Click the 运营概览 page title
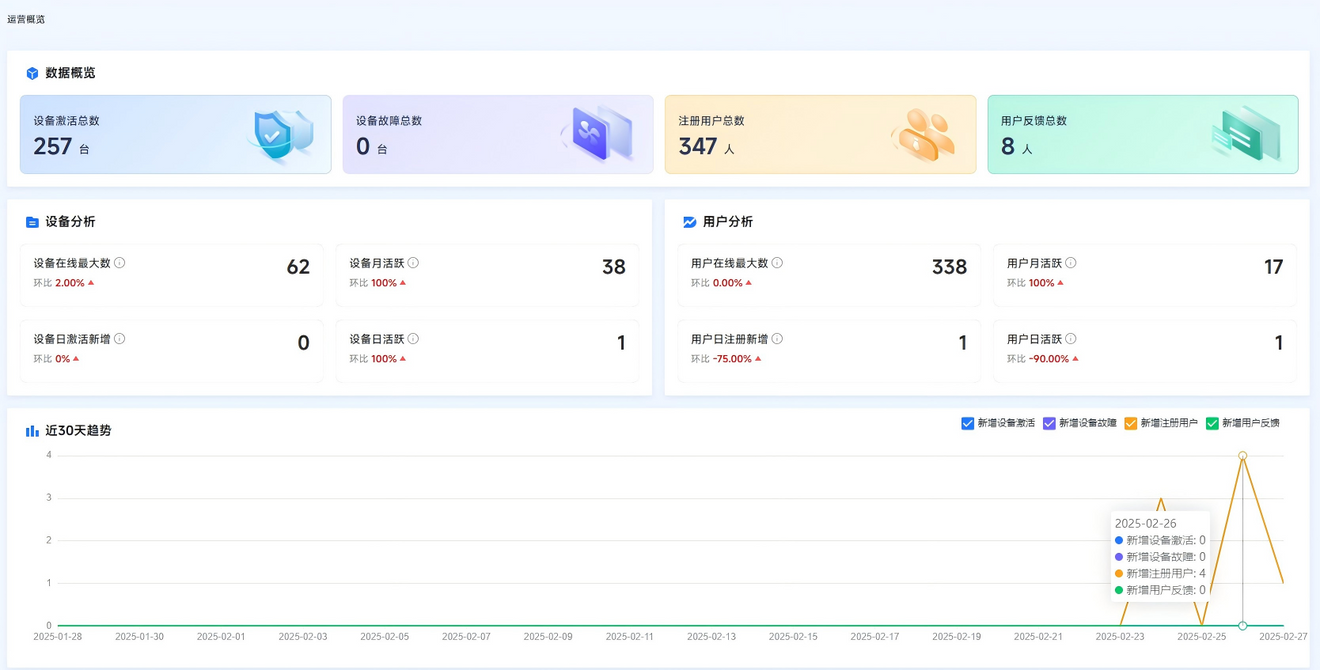 [x=26, y=19]
